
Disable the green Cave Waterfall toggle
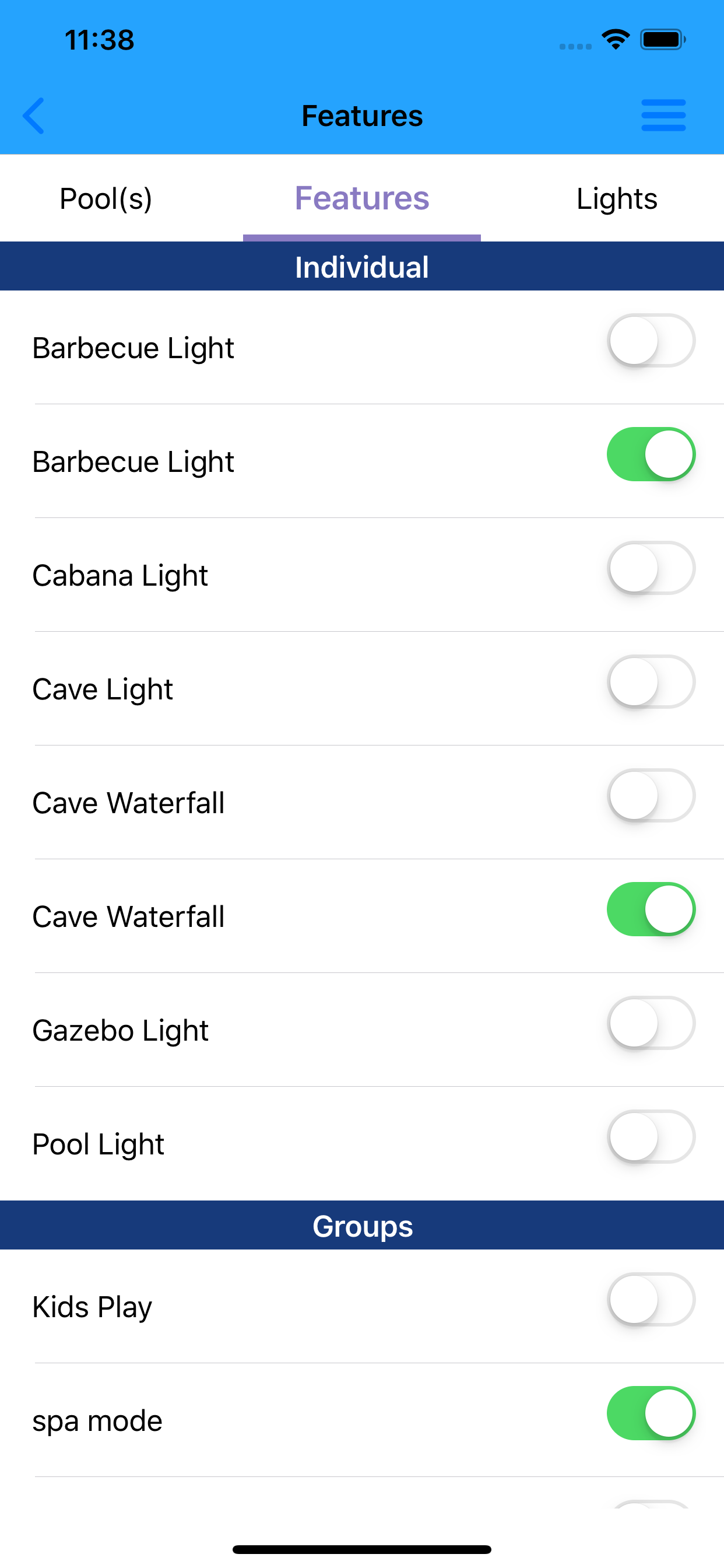[651, 909]
